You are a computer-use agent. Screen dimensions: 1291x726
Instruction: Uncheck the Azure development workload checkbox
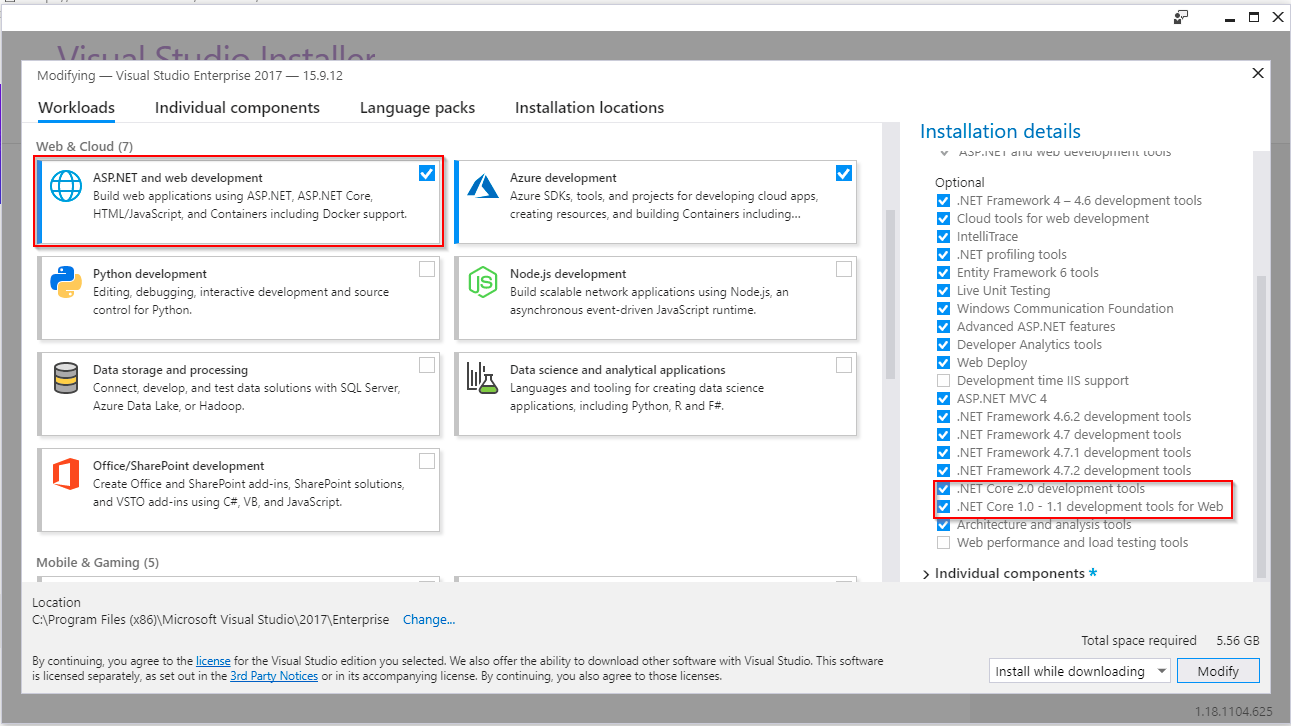click(x=844, y=173)
